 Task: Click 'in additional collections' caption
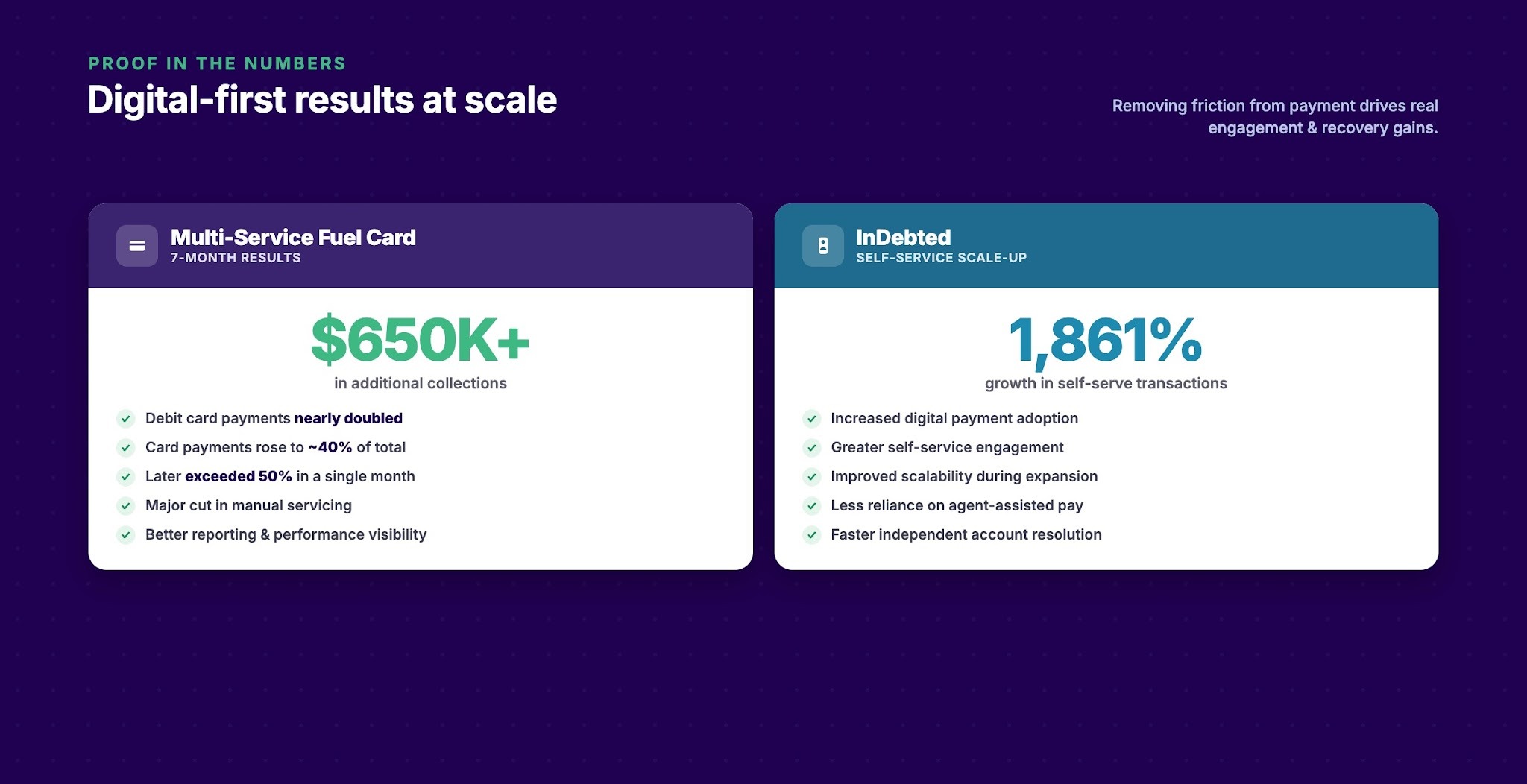pyautogui.click(x=421, y=383)
